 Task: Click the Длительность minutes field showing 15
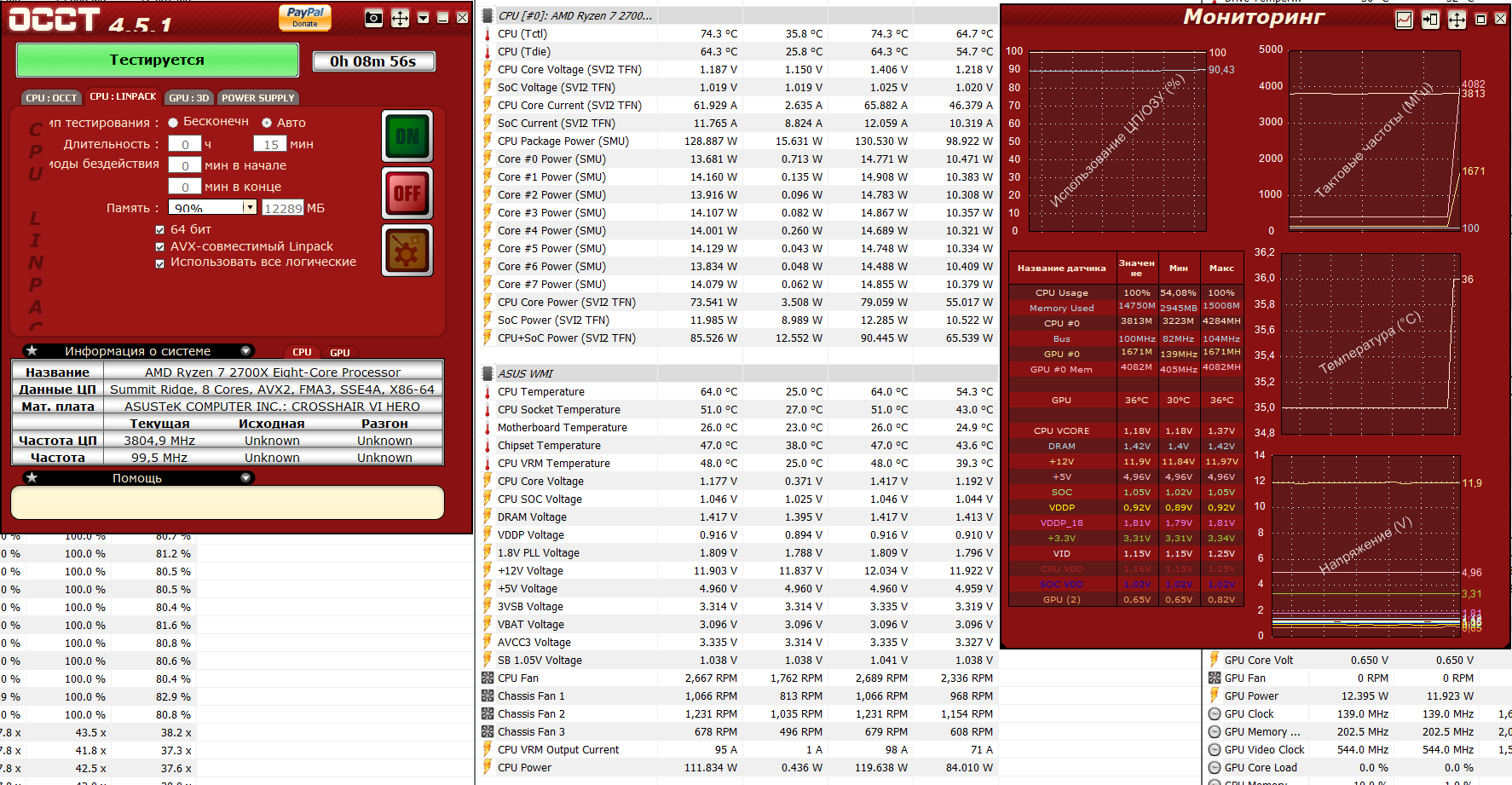coord(270,144)
